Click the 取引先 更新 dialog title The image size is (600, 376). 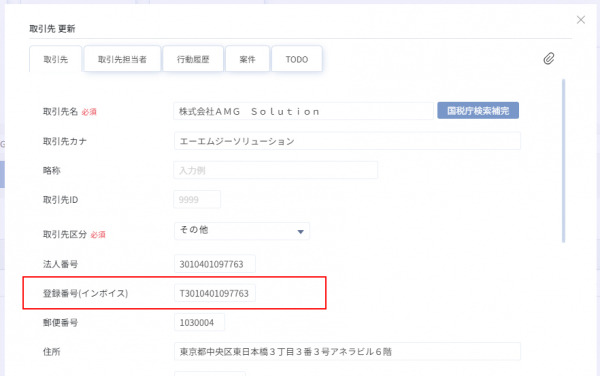click(52, 29)
